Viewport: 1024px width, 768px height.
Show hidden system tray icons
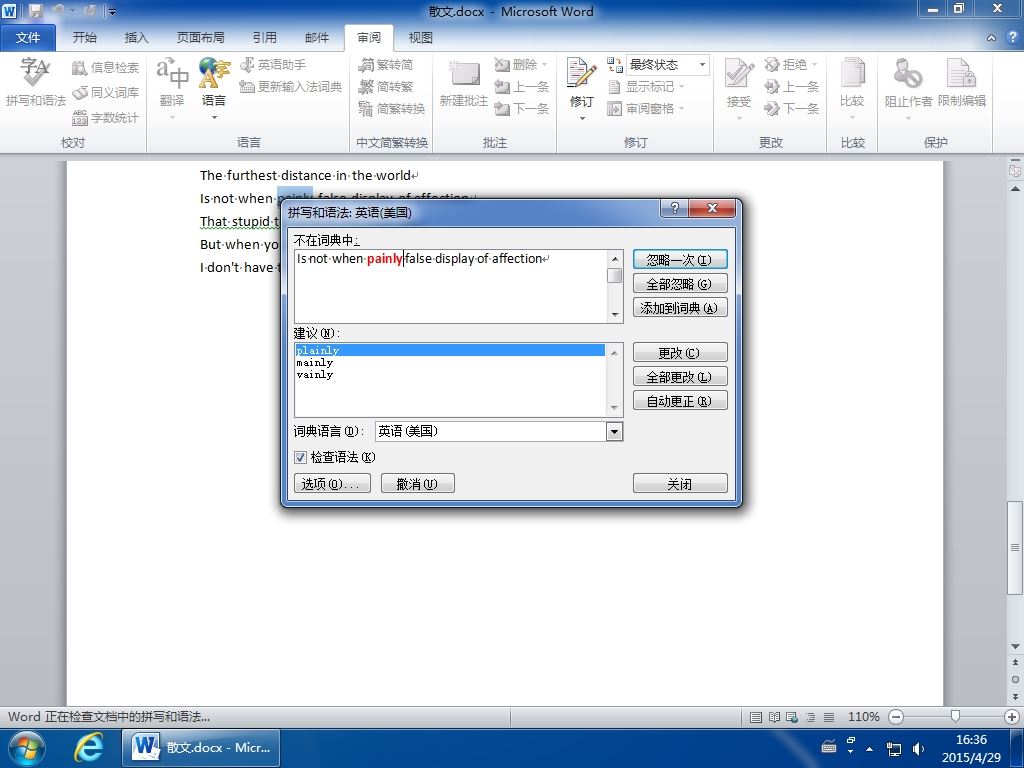869,748
